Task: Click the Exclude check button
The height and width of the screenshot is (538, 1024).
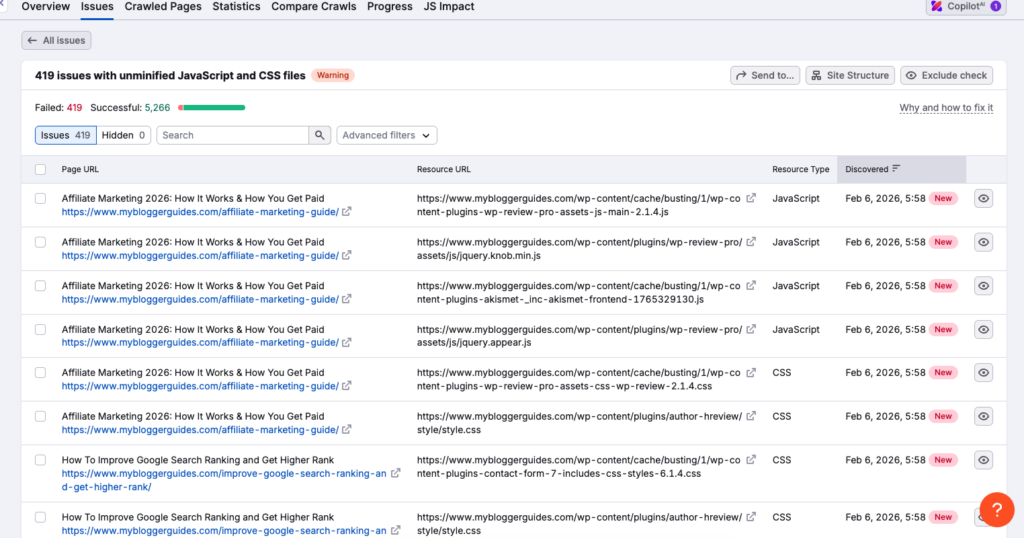Action: click(x=946, y=75)
